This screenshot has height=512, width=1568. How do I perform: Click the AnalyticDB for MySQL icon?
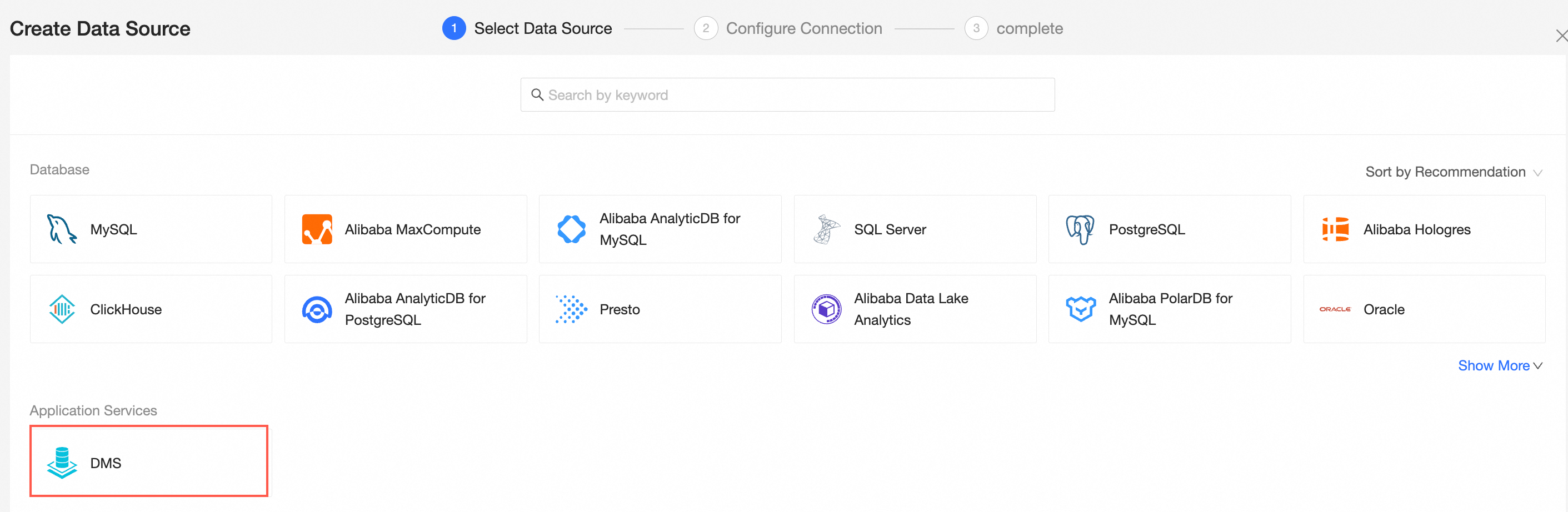[x=572, y=229]
